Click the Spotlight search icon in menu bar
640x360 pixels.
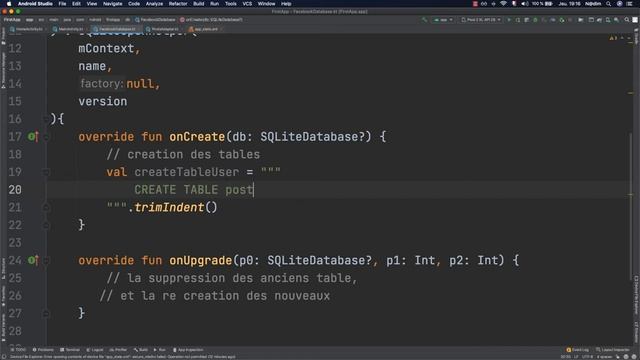[x=609, y=4]
